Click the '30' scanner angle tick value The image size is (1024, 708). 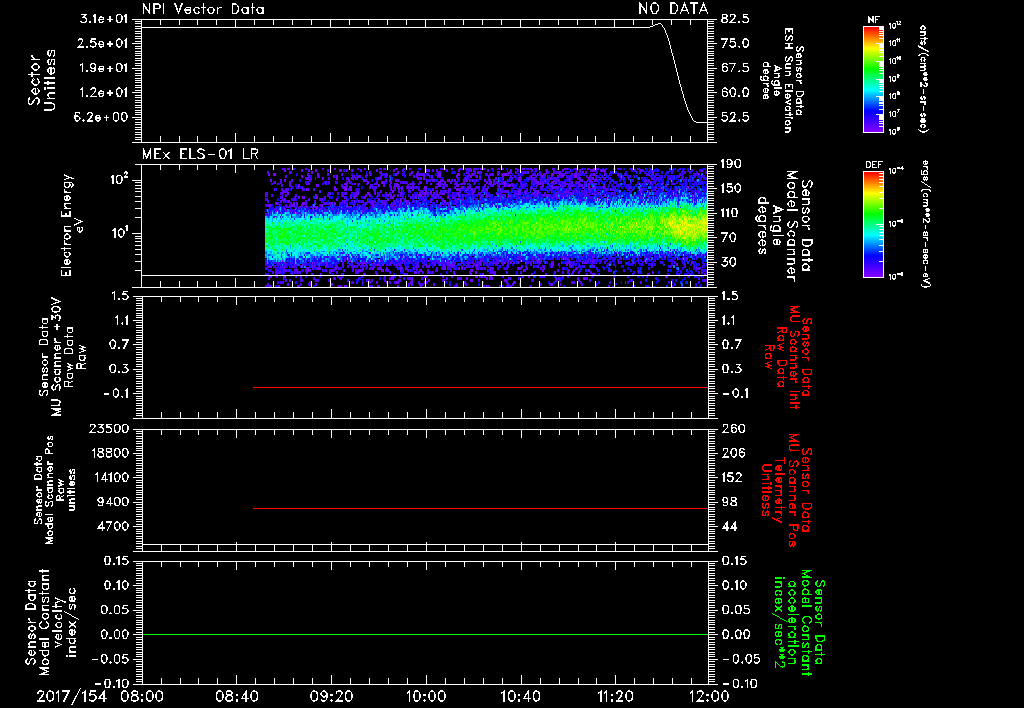728,262
